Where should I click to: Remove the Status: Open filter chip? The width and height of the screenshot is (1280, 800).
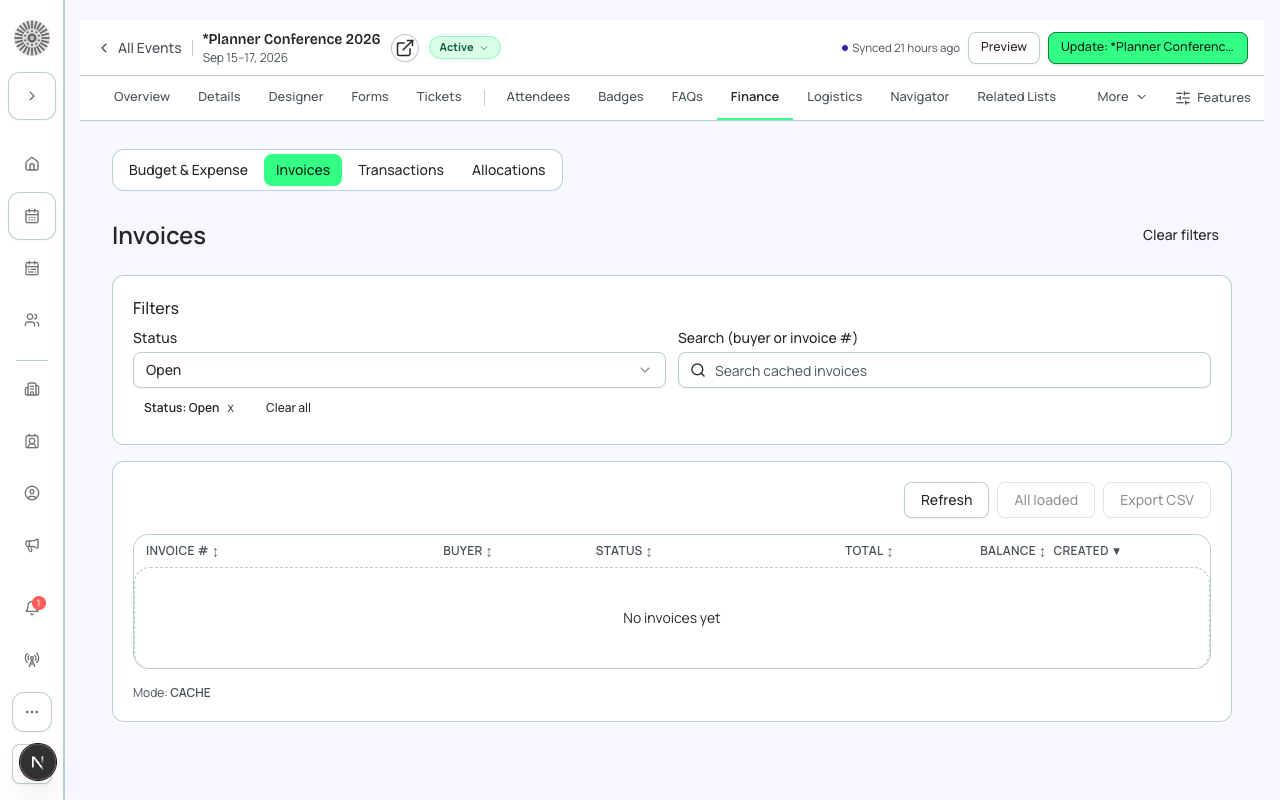click(231, 408)
